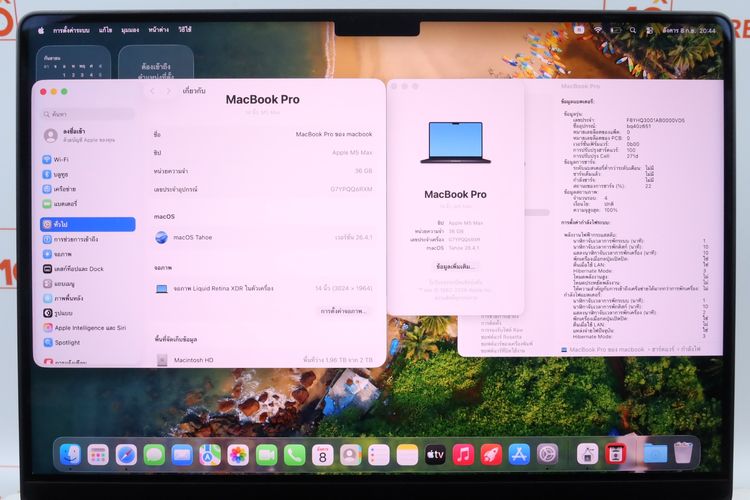Launch Apple TV from the Dock
This screenshot has height=500, width=750.
[x=435, y=455]
